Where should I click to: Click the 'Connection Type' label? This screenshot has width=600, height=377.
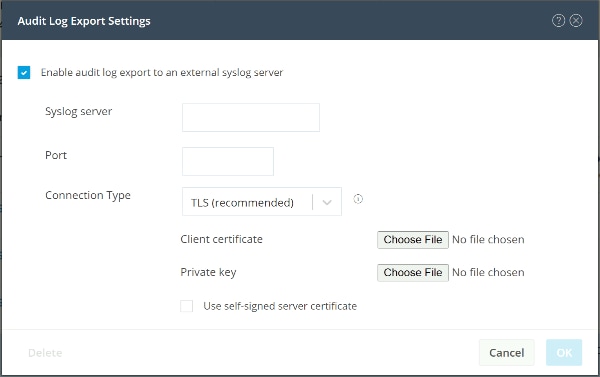[x=88, y=196]
